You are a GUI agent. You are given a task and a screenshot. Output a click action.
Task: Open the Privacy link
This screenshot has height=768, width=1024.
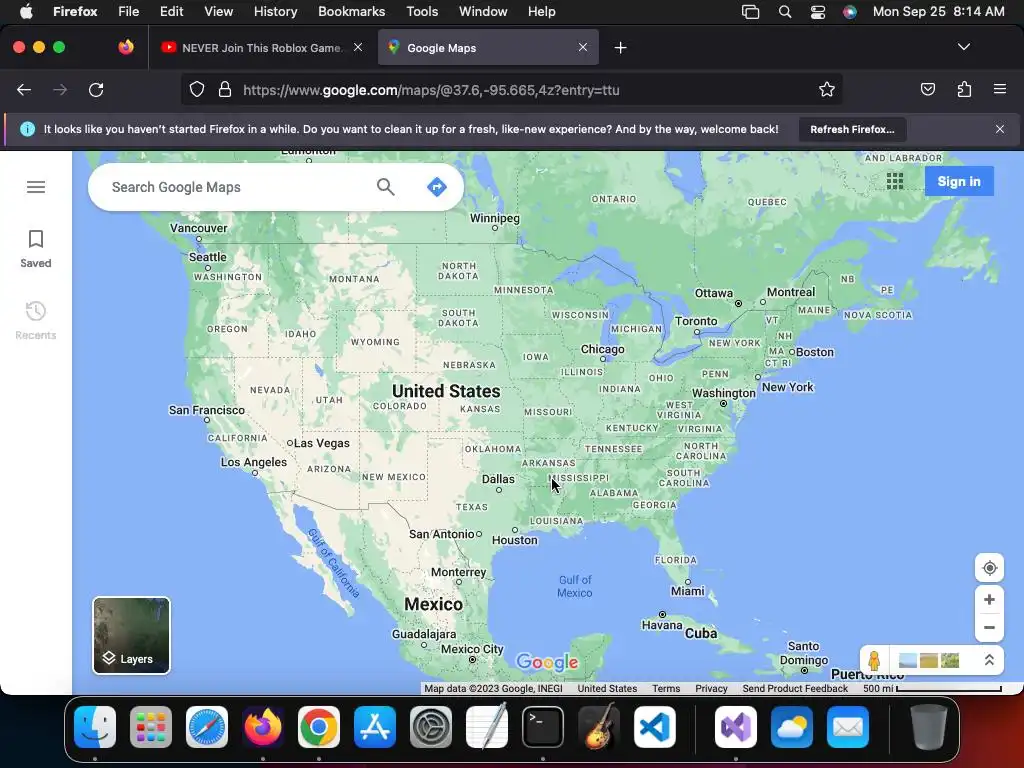pyautogui.click(x=711, y=688)
